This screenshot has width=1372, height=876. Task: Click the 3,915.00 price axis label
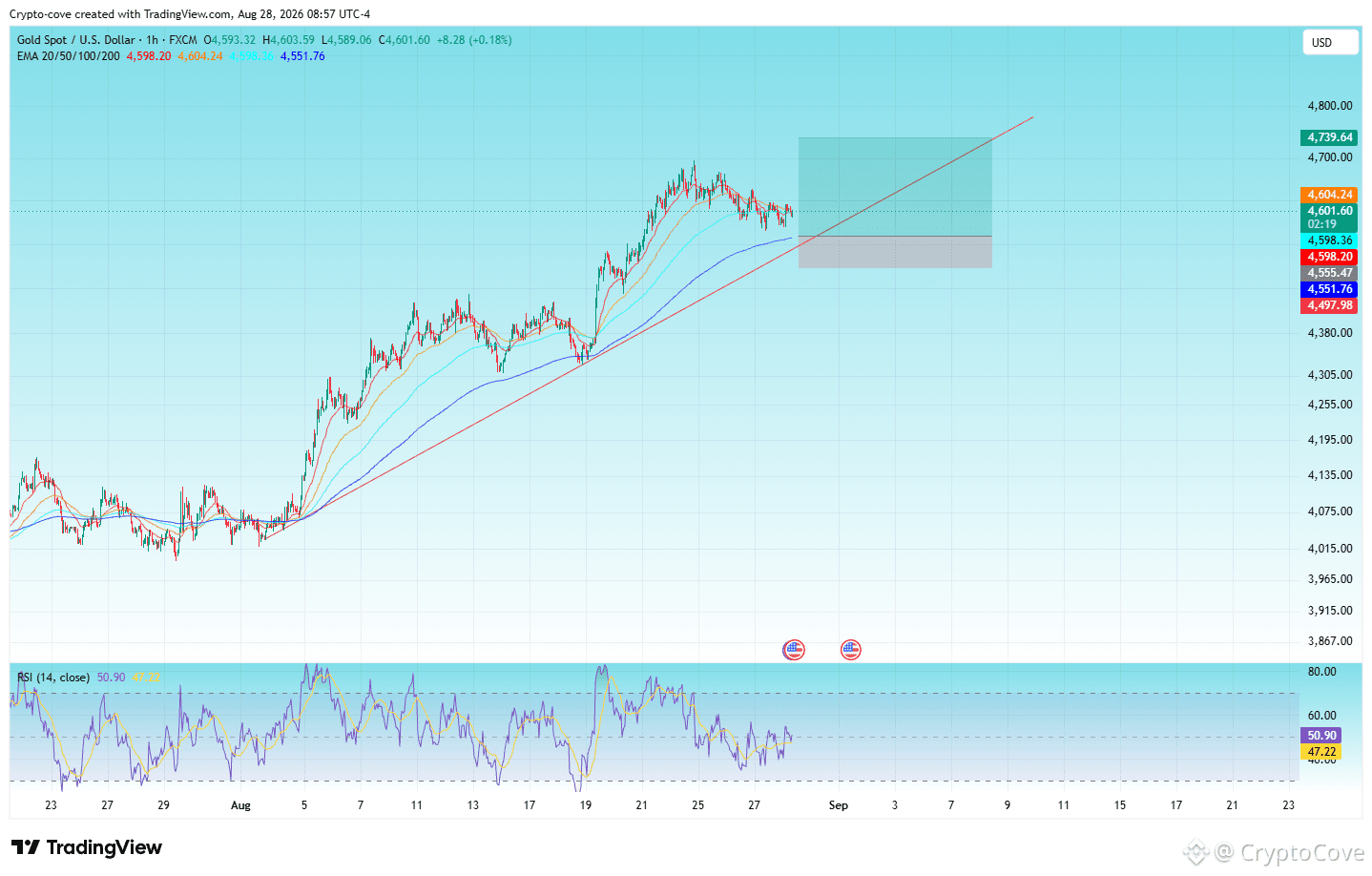click(1330, 611)
